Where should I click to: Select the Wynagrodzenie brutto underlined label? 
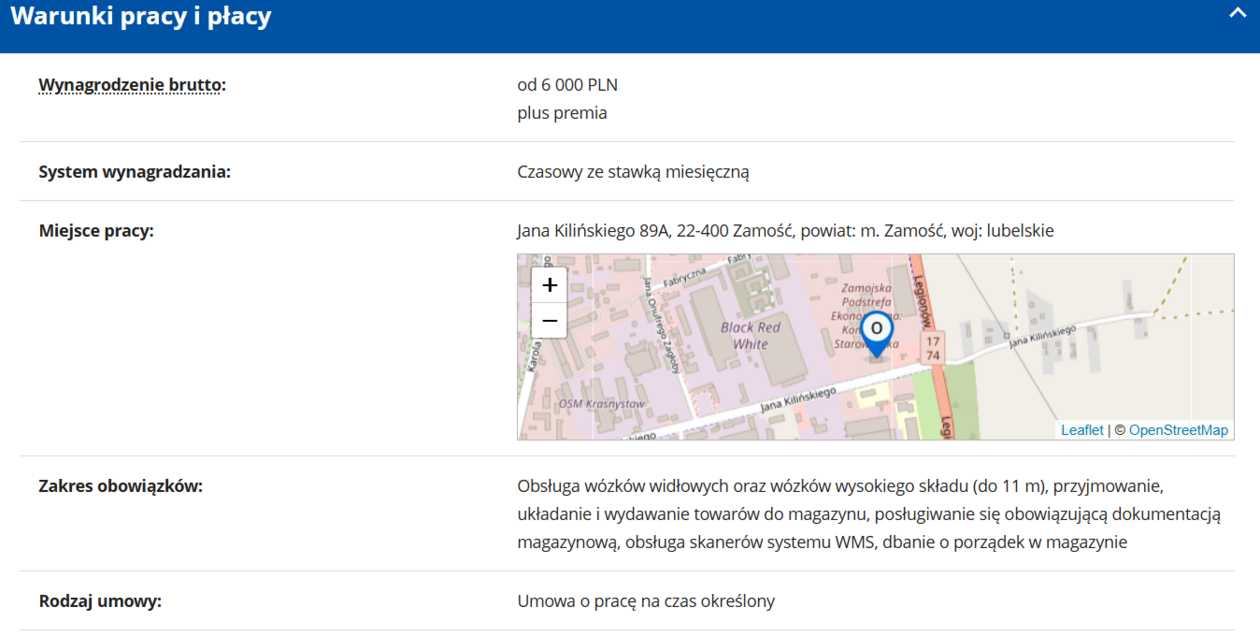coord(132,85)
